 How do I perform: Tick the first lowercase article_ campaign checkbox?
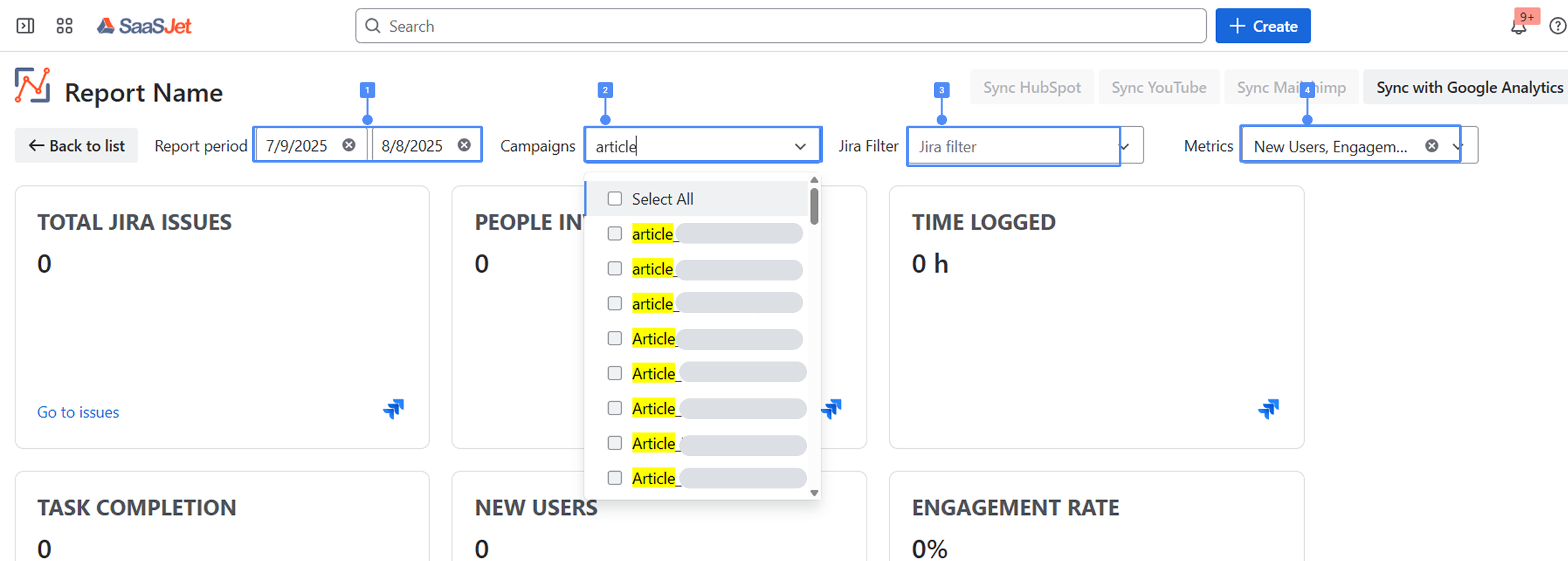(614, 234)
